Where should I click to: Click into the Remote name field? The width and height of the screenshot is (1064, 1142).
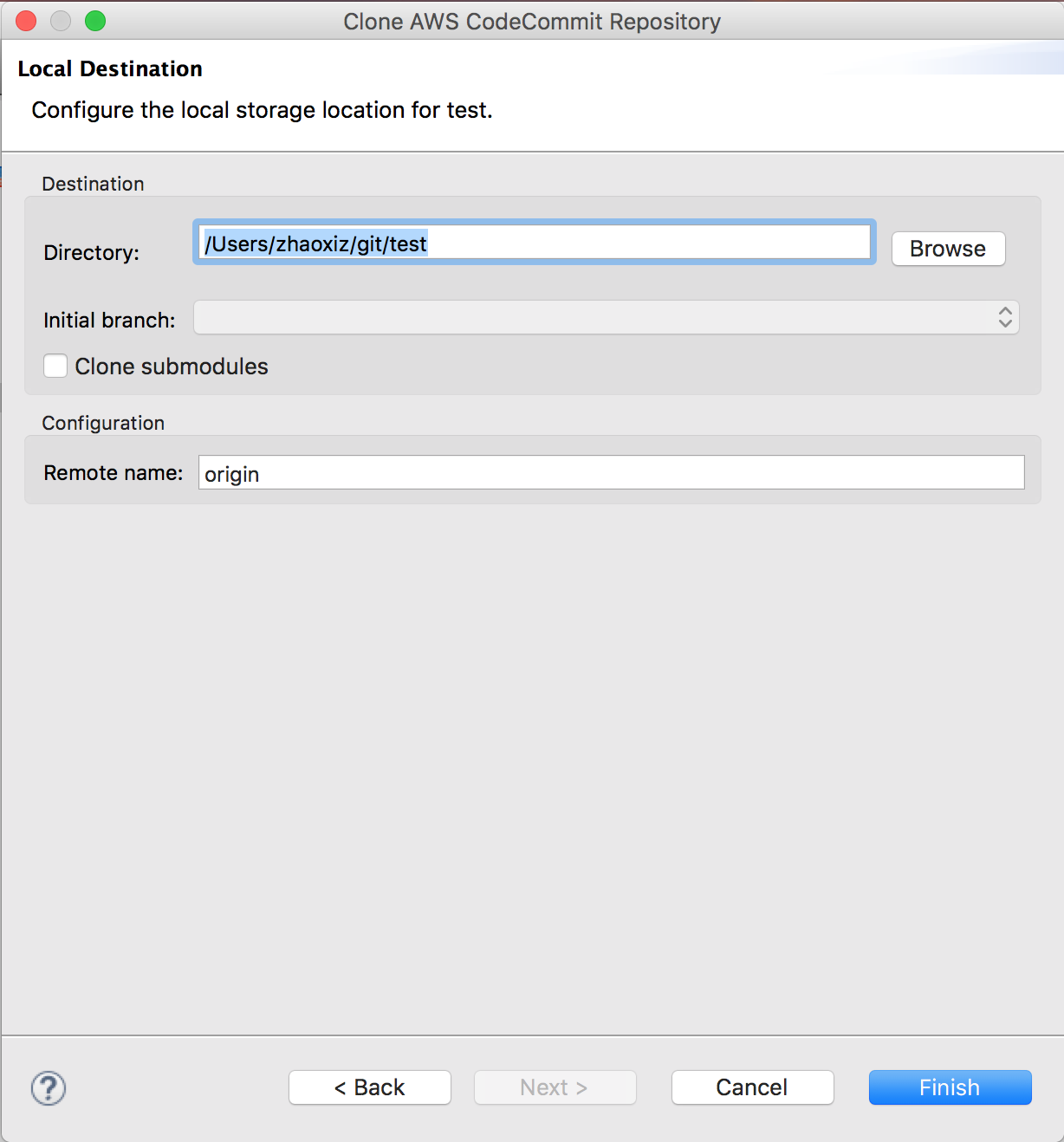pos(611,473)
